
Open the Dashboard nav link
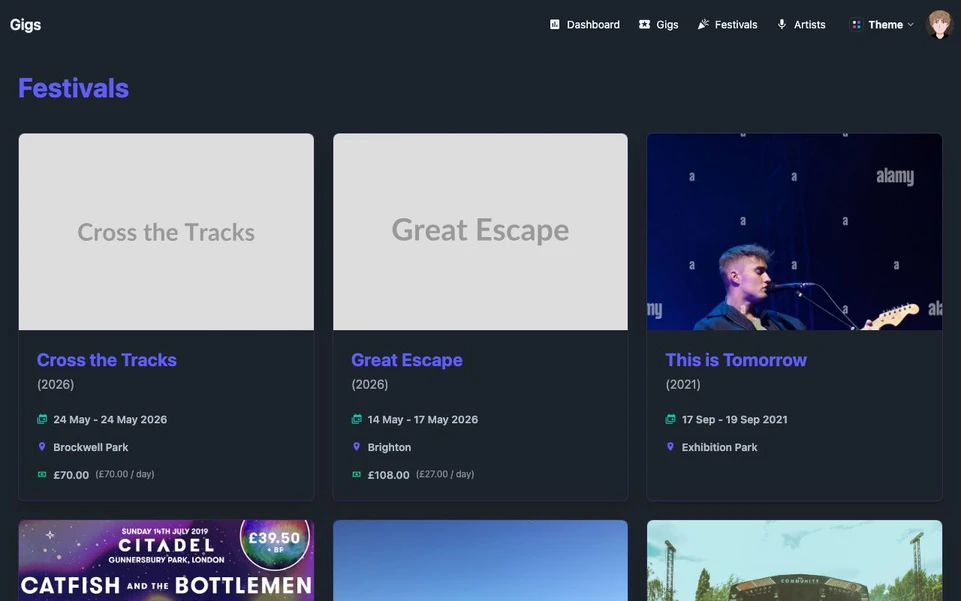585,25
